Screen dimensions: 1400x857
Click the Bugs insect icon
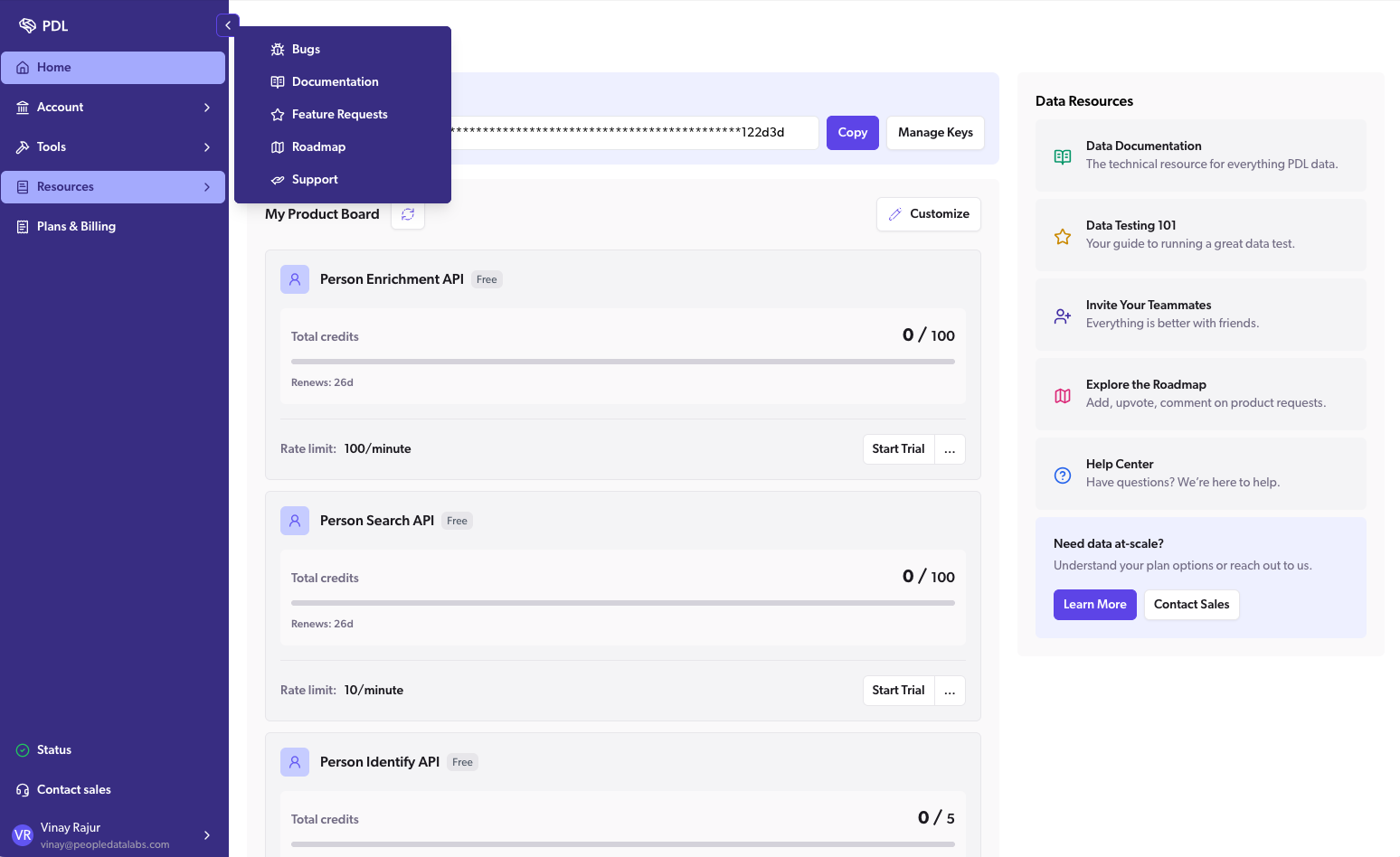[x=278, y=50]
